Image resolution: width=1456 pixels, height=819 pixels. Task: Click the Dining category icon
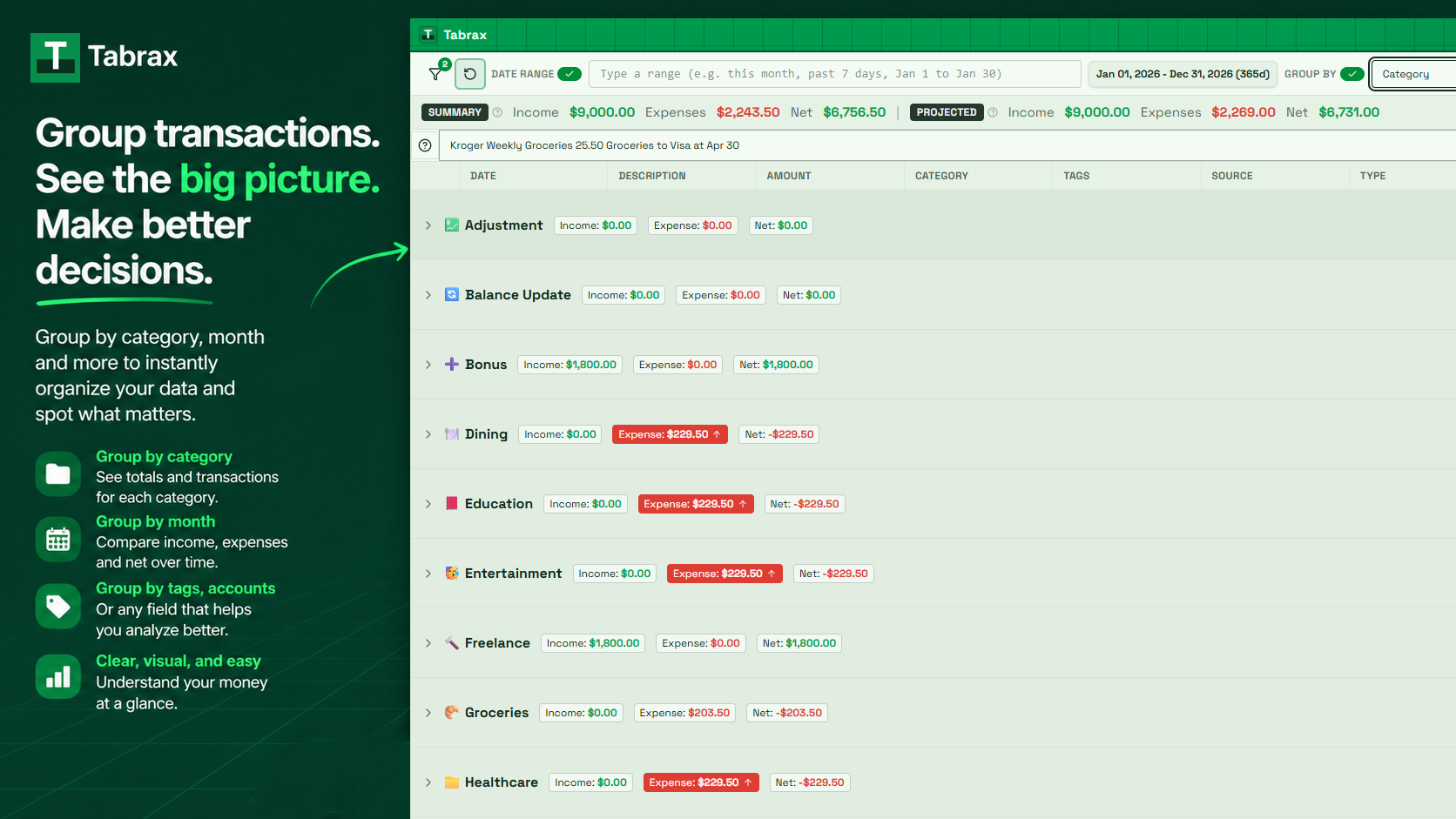pos(452,434)
